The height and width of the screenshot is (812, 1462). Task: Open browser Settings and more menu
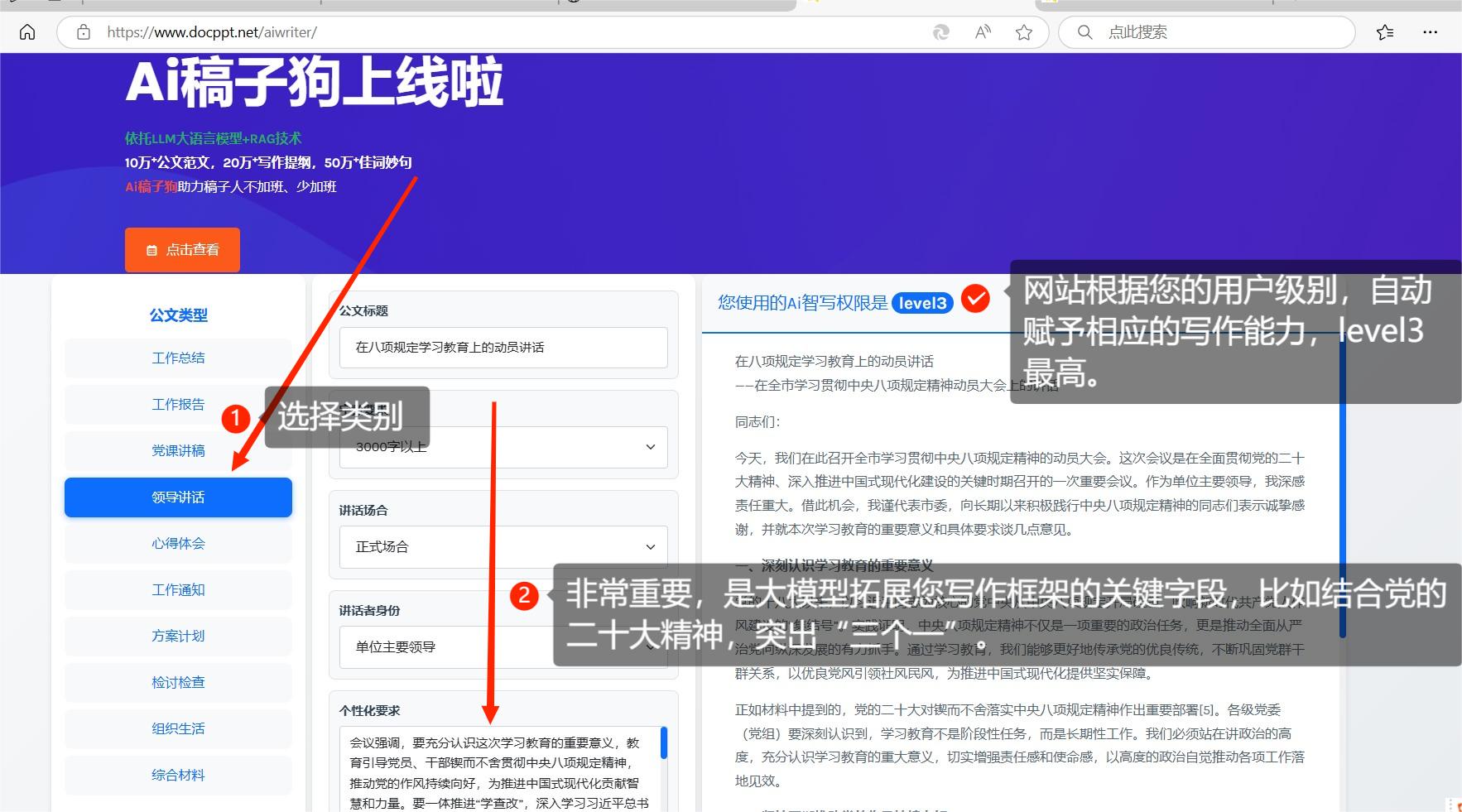(1430, 32)
